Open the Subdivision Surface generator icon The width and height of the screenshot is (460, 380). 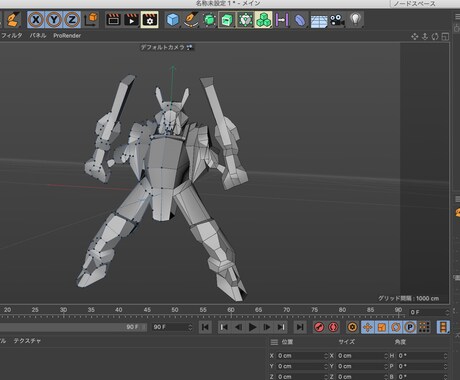coord(209,20)
